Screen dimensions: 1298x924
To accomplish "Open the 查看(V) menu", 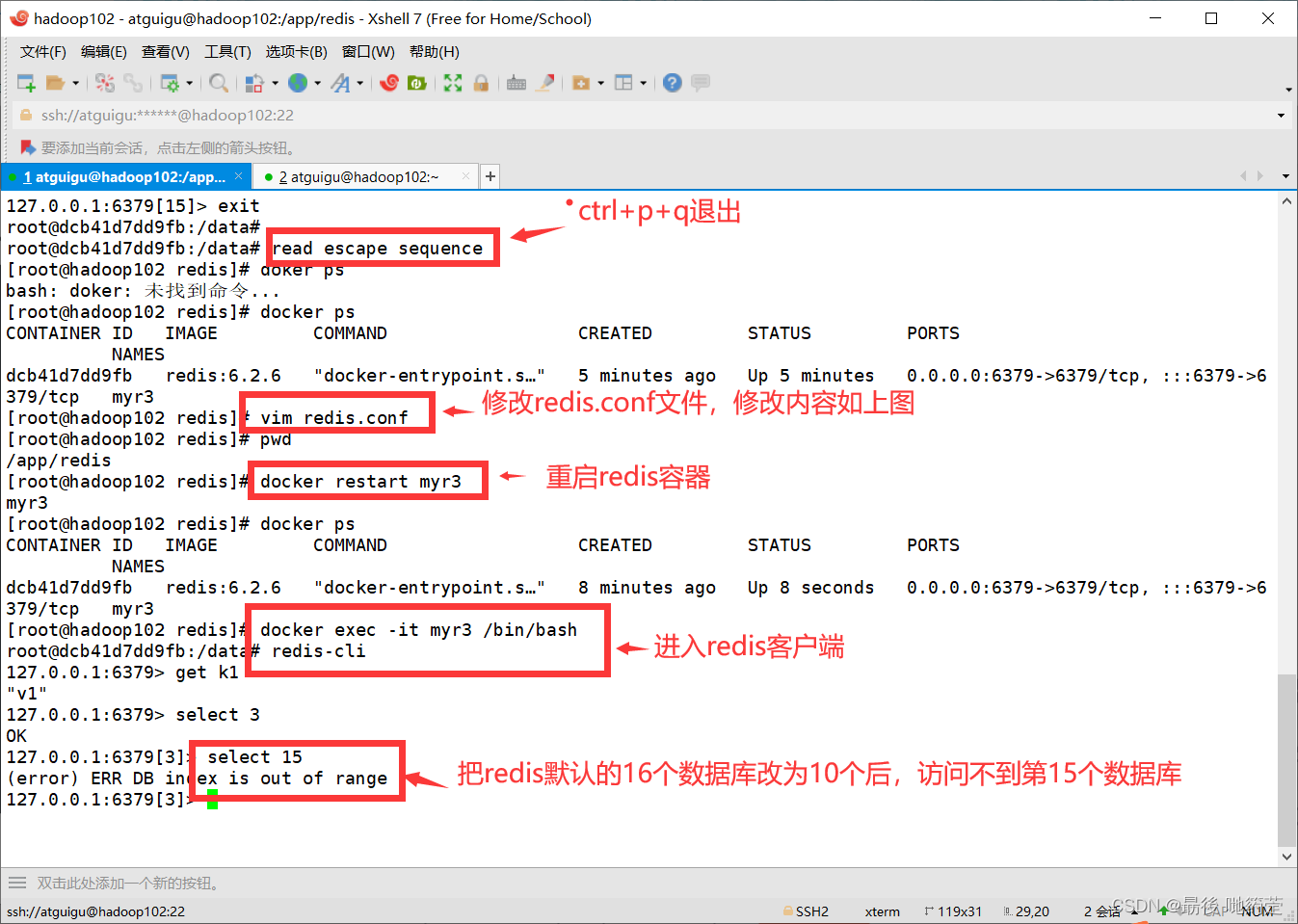I will (x=166, y=52).
